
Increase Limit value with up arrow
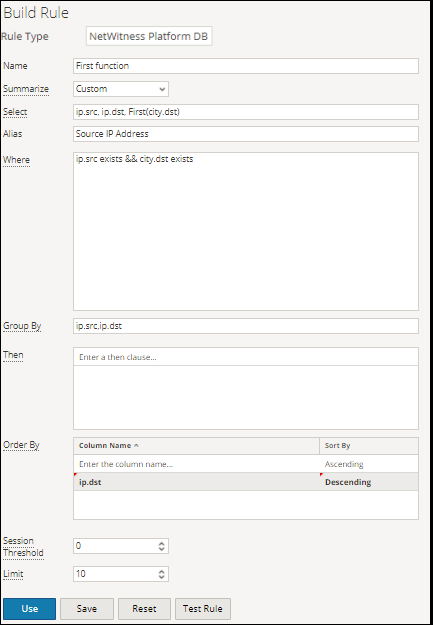(161, 571)
